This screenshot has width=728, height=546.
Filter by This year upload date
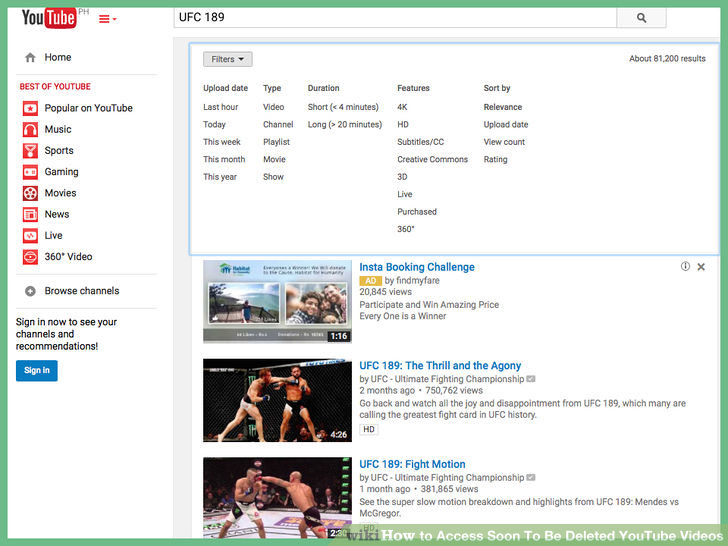(x=220, y=177)
